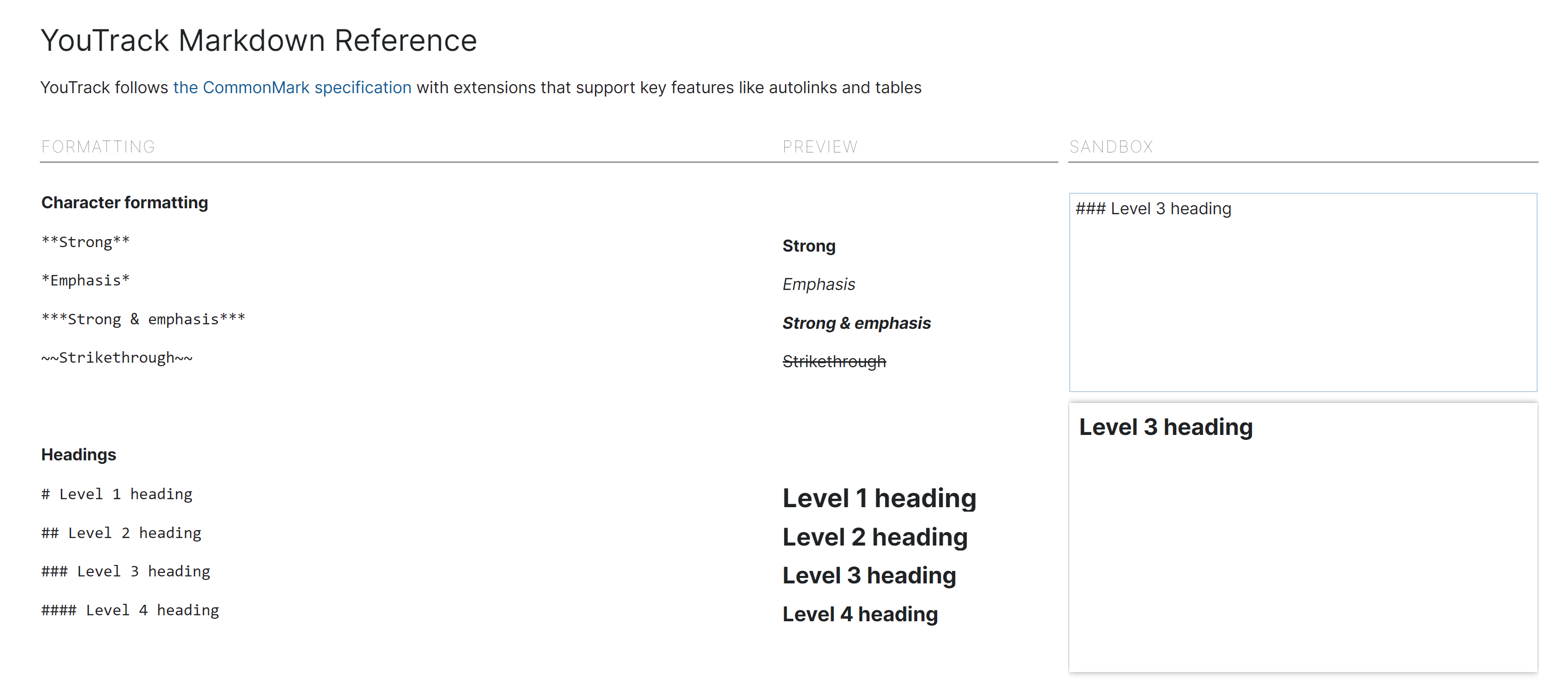Click inside the Sandbox markdown input box
Image resolution: width=1568 pixels, height=693 pixels.
coord(1302,292)
